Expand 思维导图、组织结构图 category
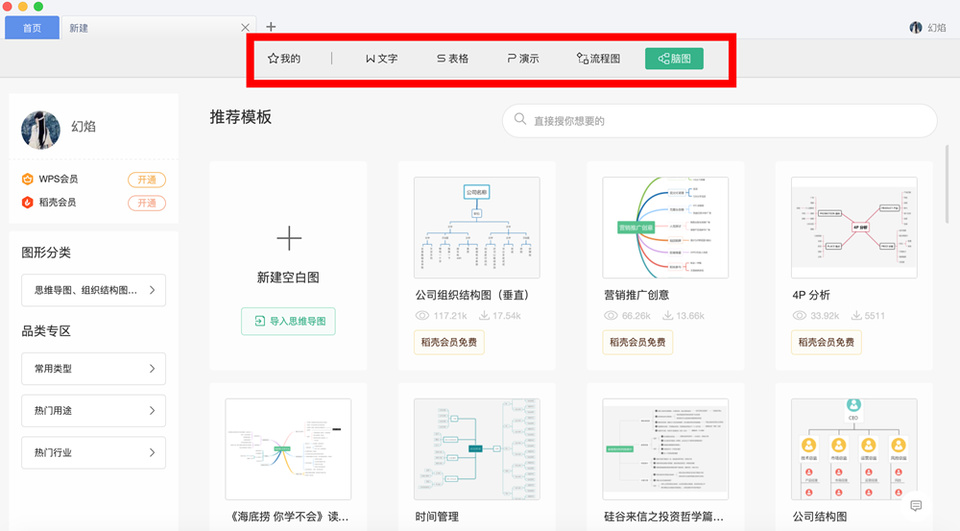 (x=93, y=290)
